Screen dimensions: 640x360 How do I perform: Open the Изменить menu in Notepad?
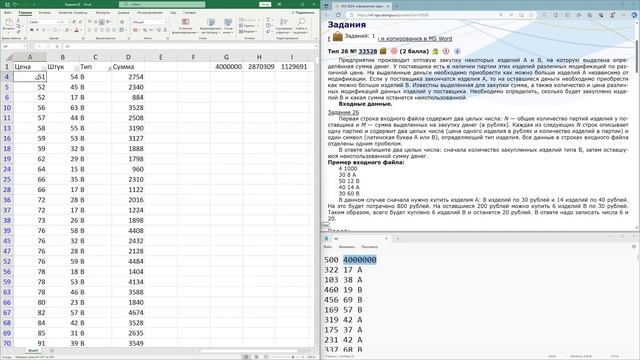(347, 247)
